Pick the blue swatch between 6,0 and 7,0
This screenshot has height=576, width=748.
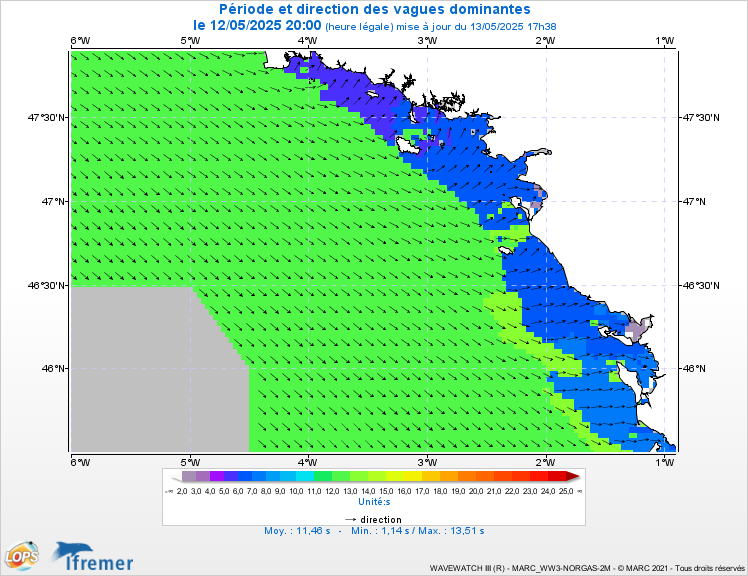[245, 476]
